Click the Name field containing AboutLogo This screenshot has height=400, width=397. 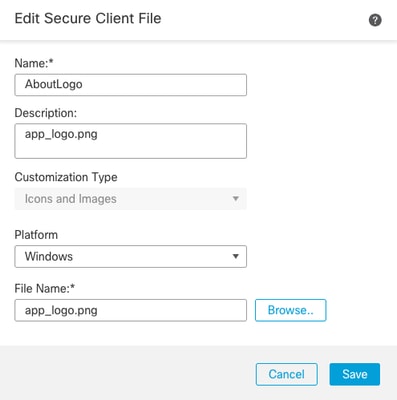tap(131, 85)
